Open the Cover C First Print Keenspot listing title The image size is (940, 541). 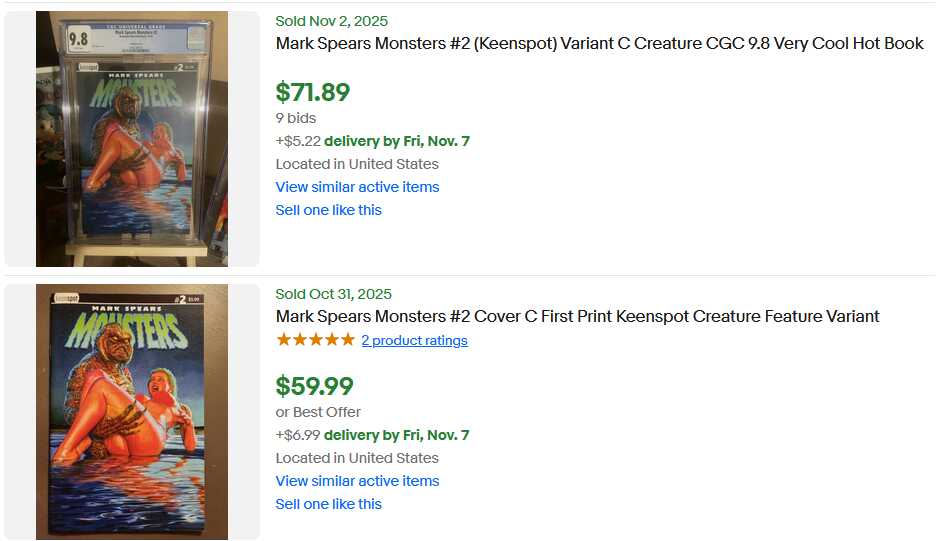[577, 317]
